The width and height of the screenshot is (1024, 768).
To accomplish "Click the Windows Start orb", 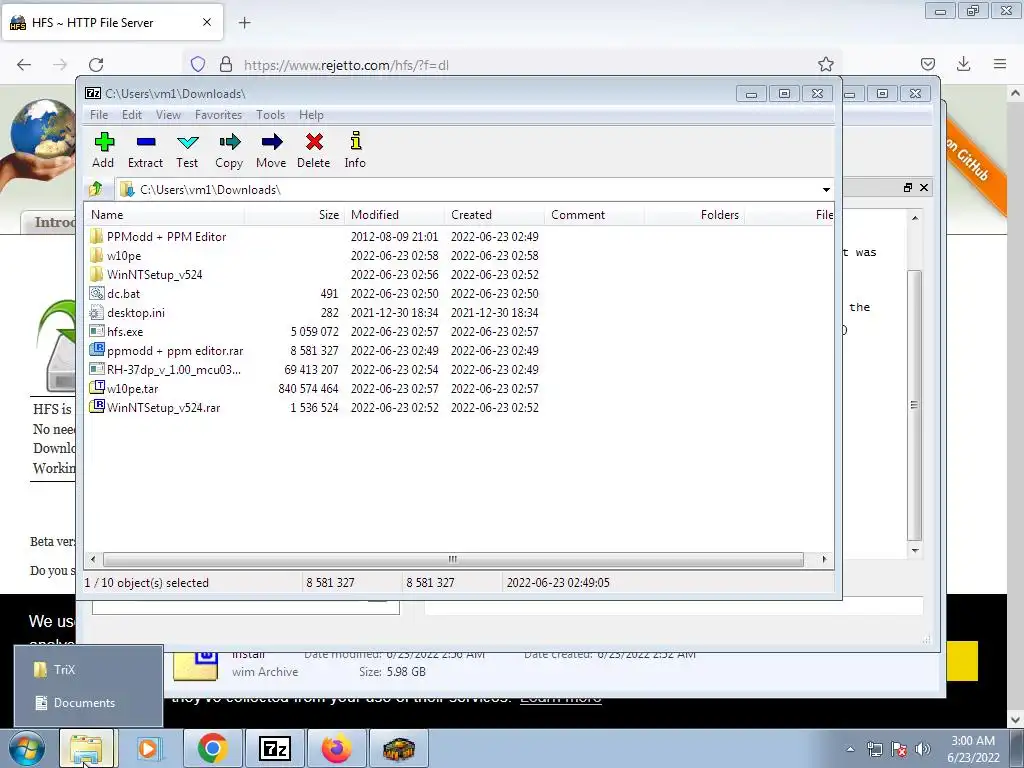I will [27, 748].
